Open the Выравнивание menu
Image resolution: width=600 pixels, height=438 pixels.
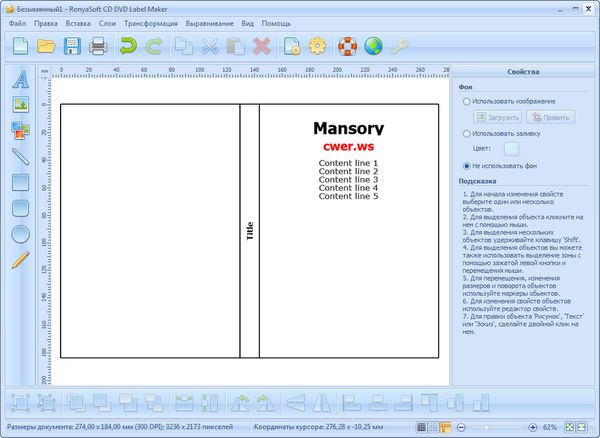[208, 22]
